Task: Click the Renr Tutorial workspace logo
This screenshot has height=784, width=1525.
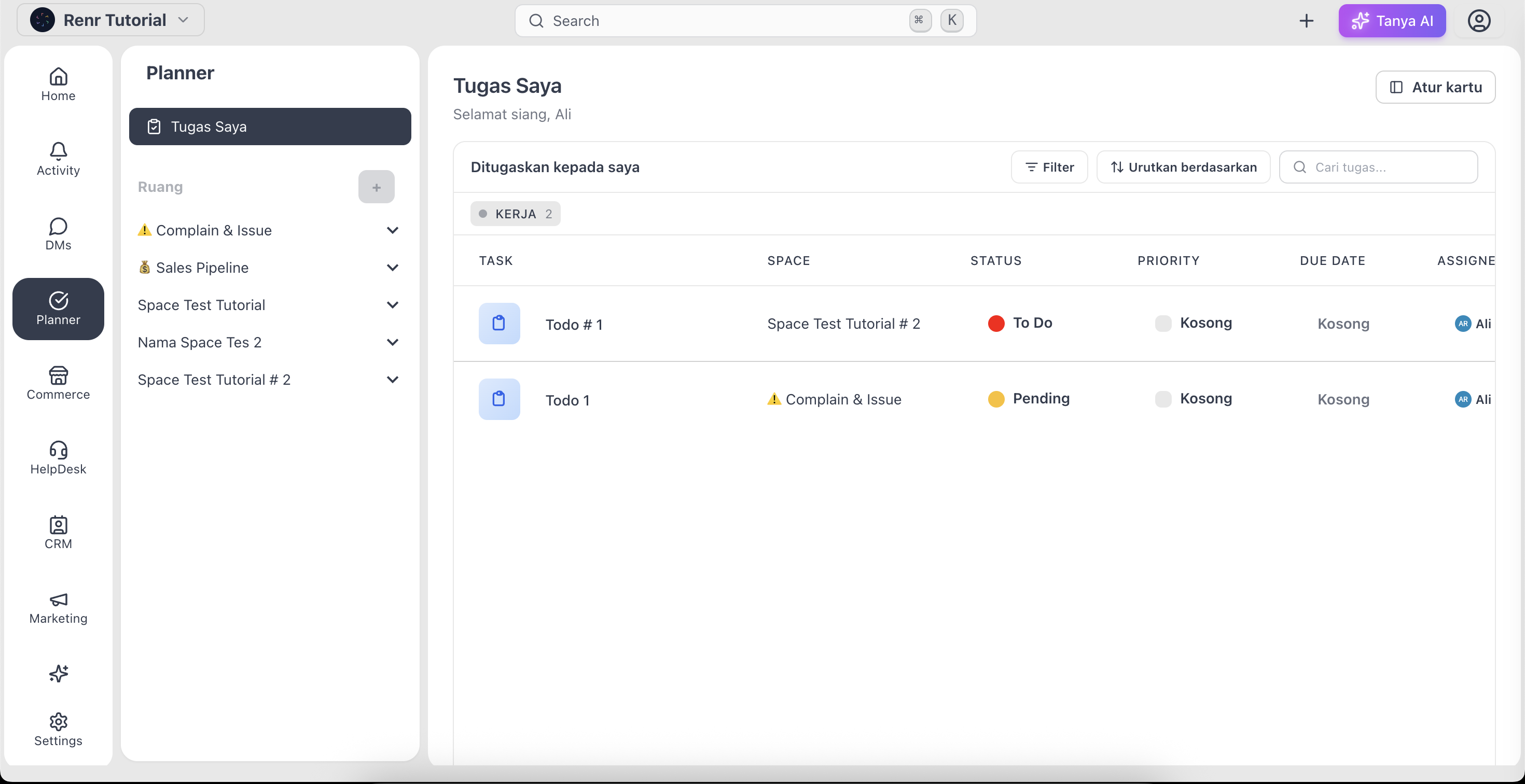Action: (x=43, y=20)
